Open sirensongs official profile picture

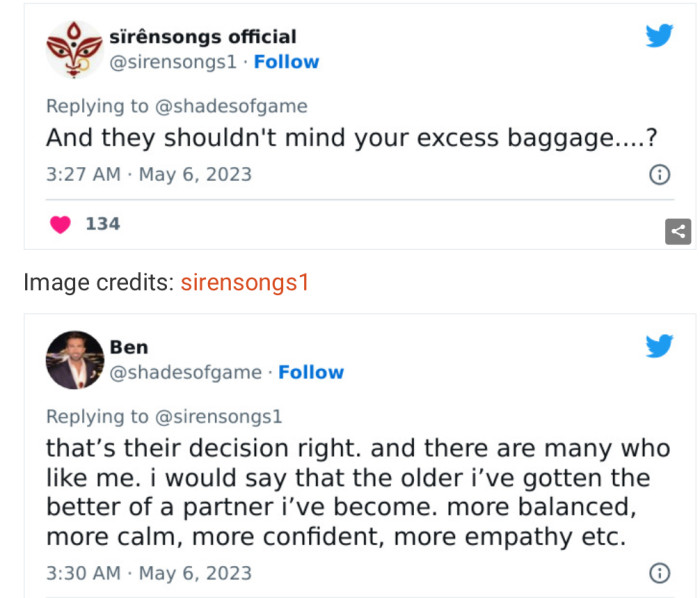point(75,49)
